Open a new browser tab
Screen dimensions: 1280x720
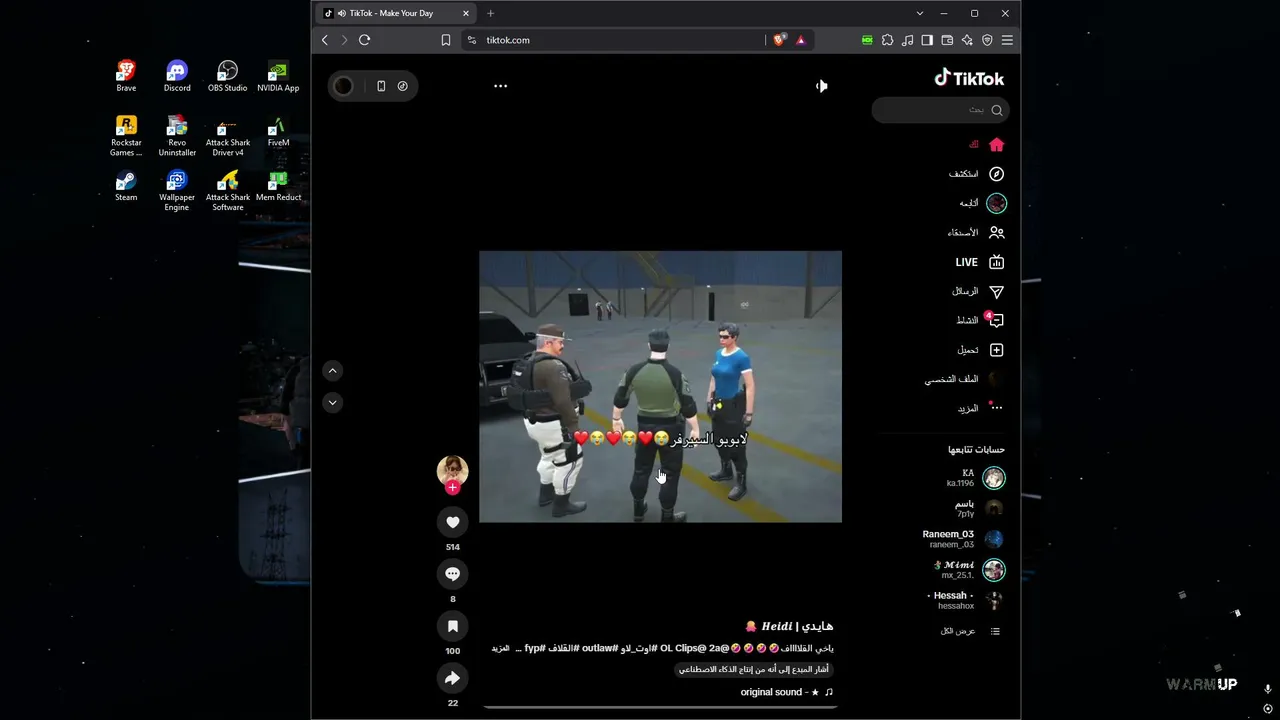(x=490, y=13)
